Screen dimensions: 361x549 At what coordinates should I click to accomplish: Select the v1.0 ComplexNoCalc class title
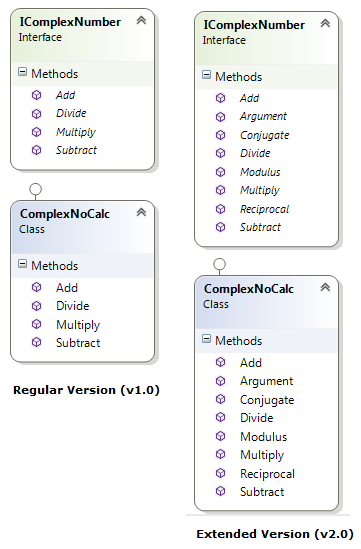pyautogui.click(x=65, y=214)
